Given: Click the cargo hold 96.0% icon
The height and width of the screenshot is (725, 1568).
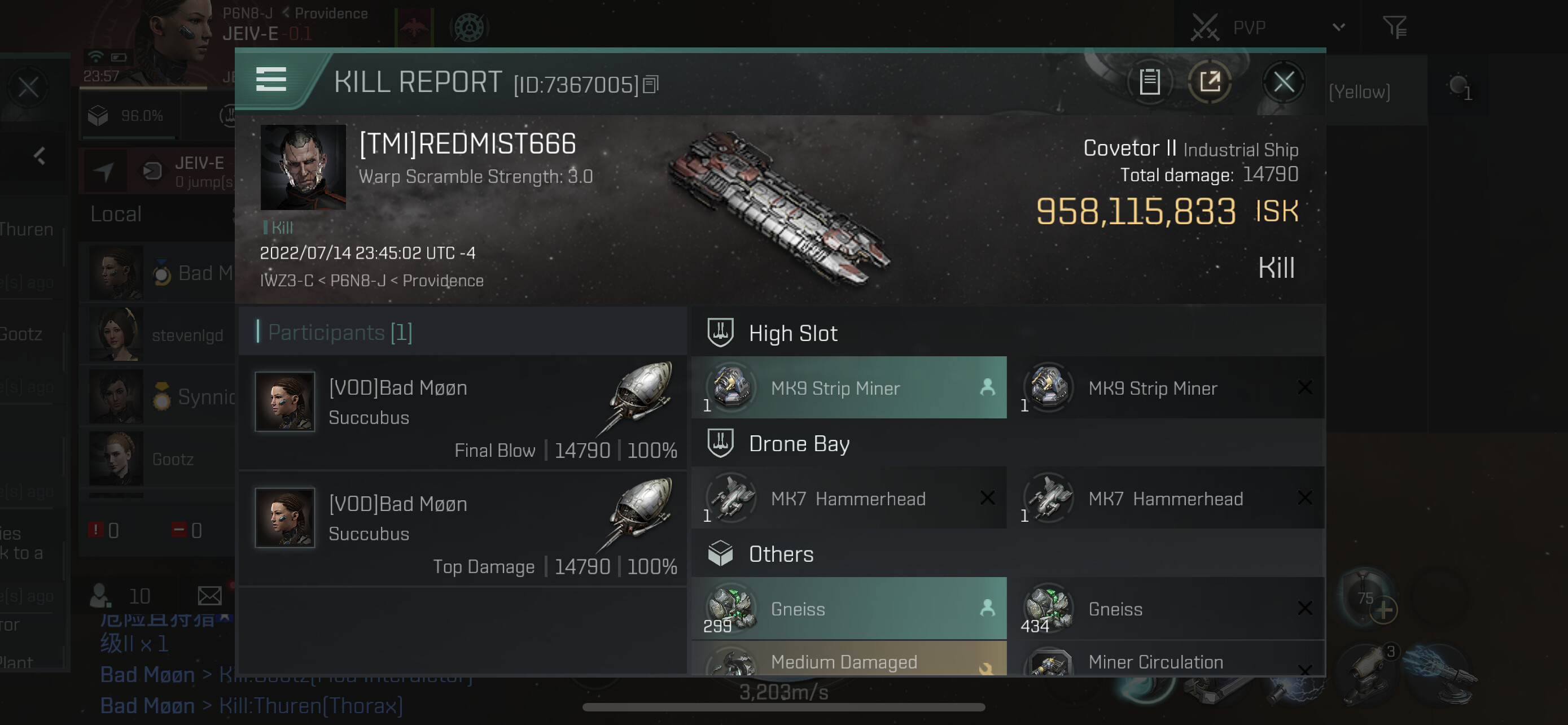Looking at the screenshot, I should pyautogui.click(x=98, y=116).
